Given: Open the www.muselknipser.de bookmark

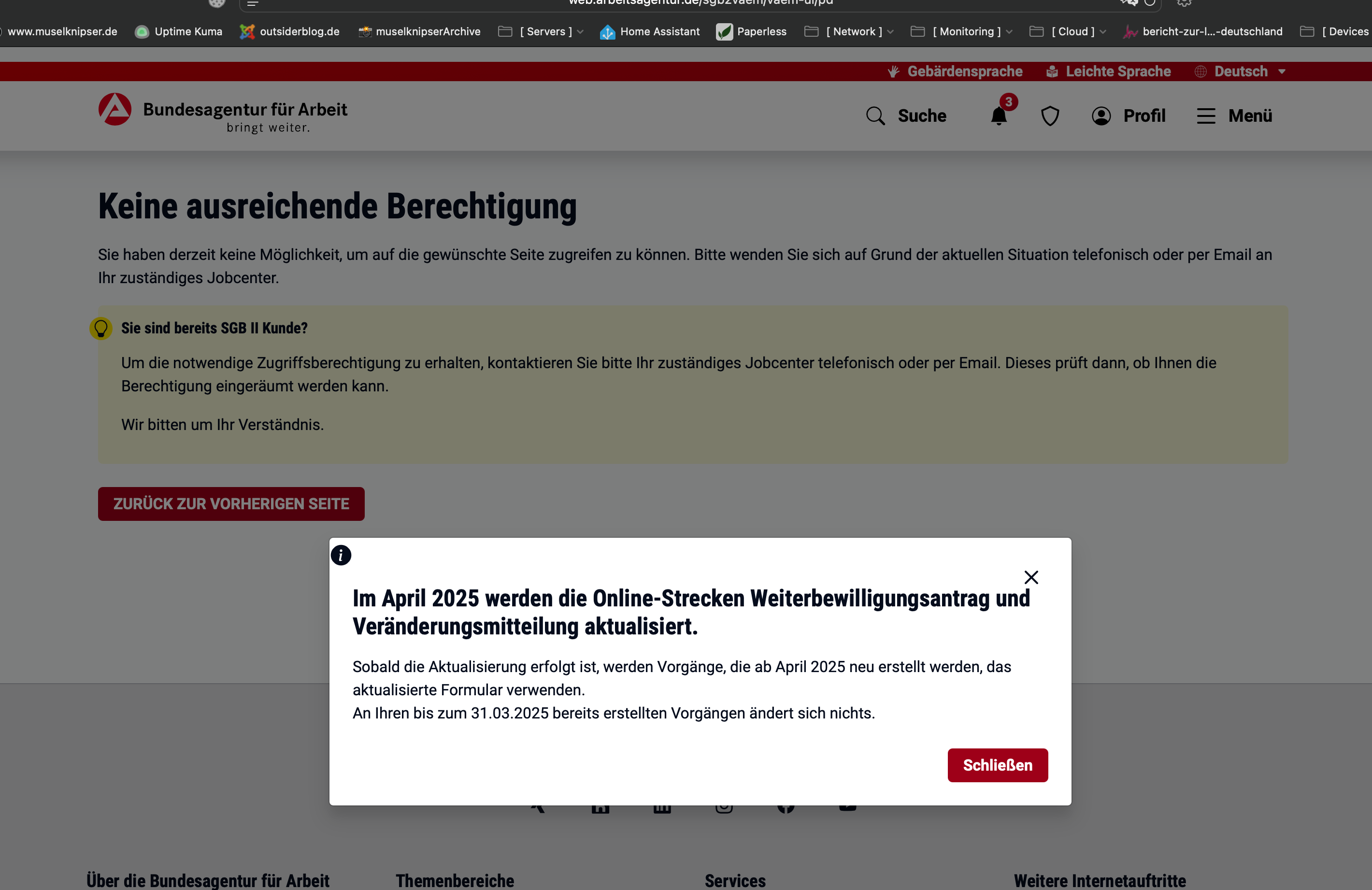Looking at the screenshot, I should tap(59, 31).
